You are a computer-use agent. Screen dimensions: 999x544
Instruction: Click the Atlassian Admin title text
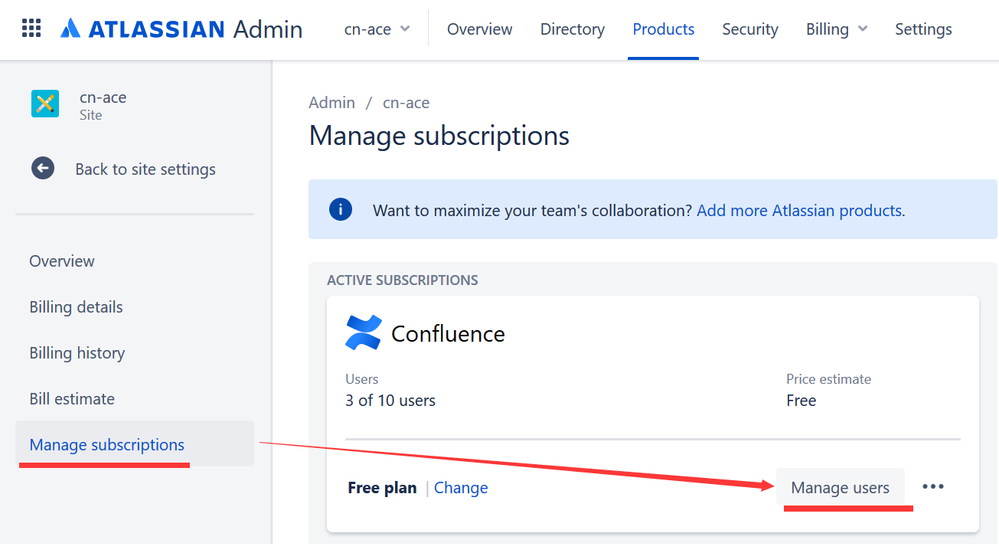(x=195, y=29)
